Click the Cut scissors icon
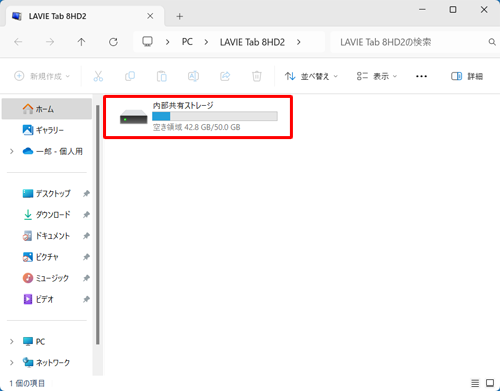The width and height of the screenshot is (500, 391). point(98,76)
